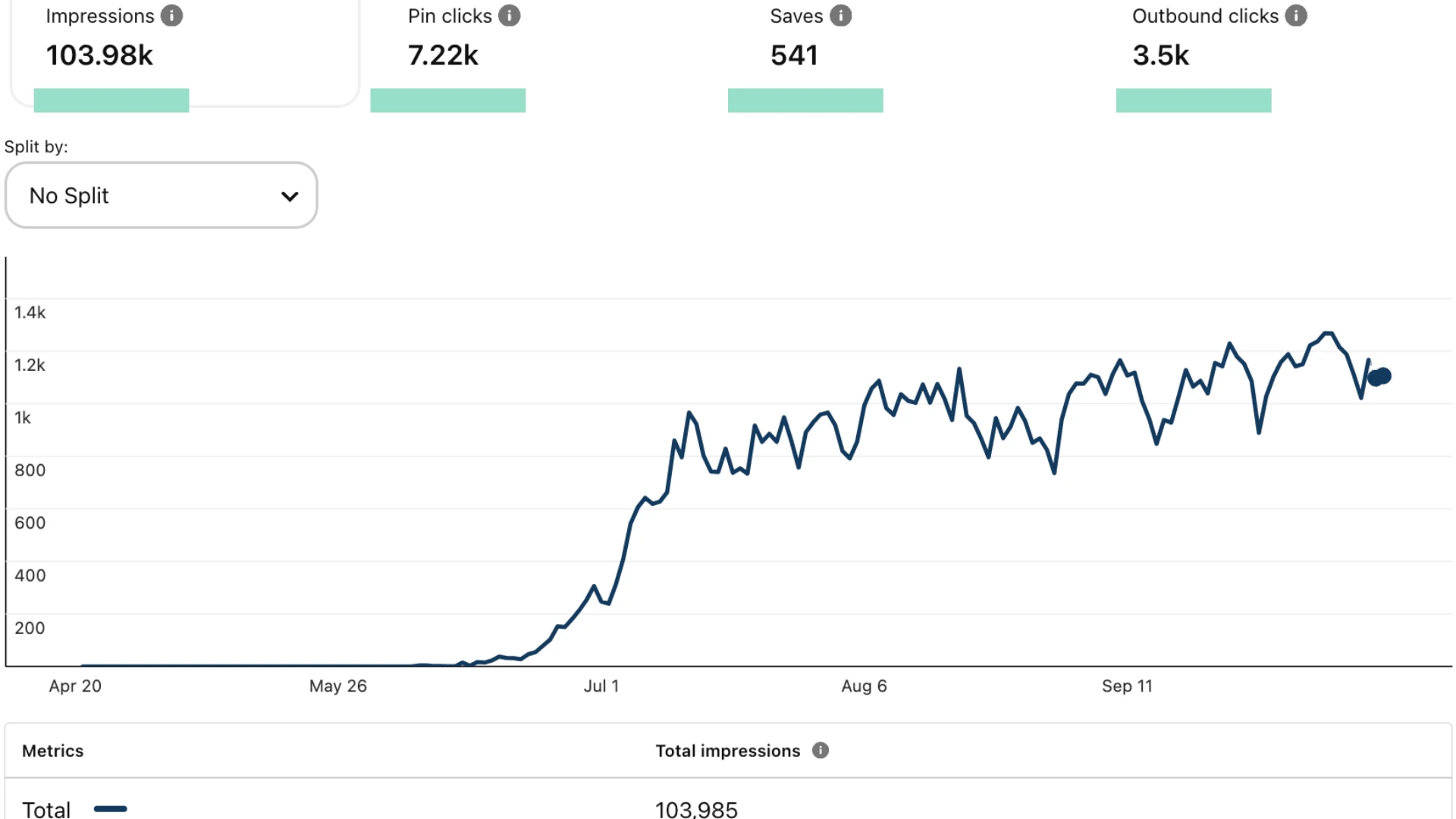Click the Pin clicks info icon

coord(510,16)
